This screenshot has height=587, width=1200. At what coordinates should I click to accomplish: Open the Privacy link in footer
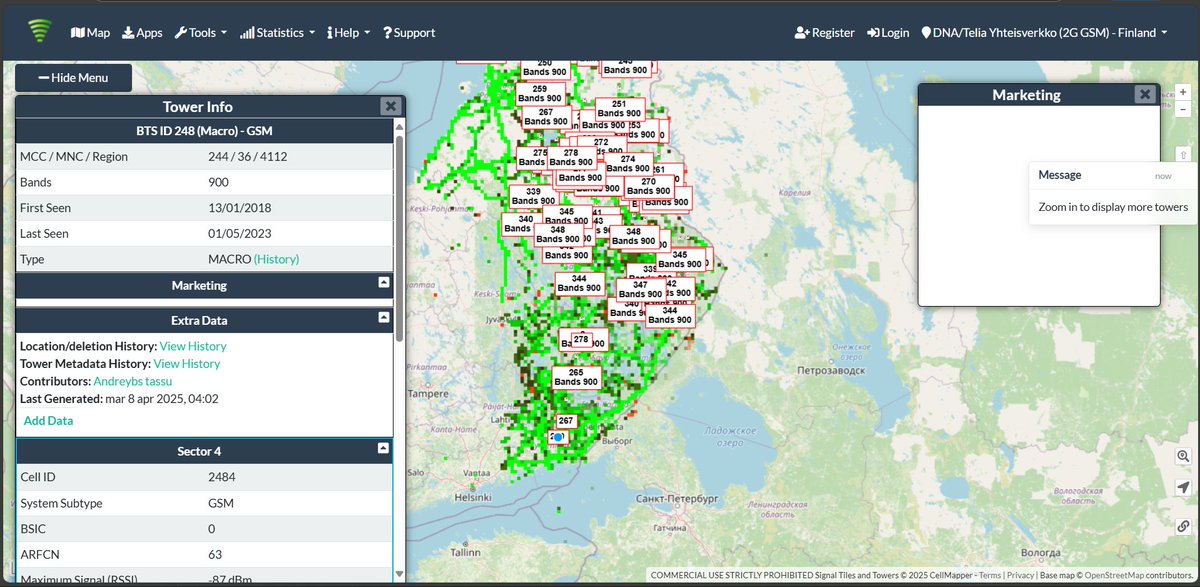pyautogui.click(x=1020, y=576)
